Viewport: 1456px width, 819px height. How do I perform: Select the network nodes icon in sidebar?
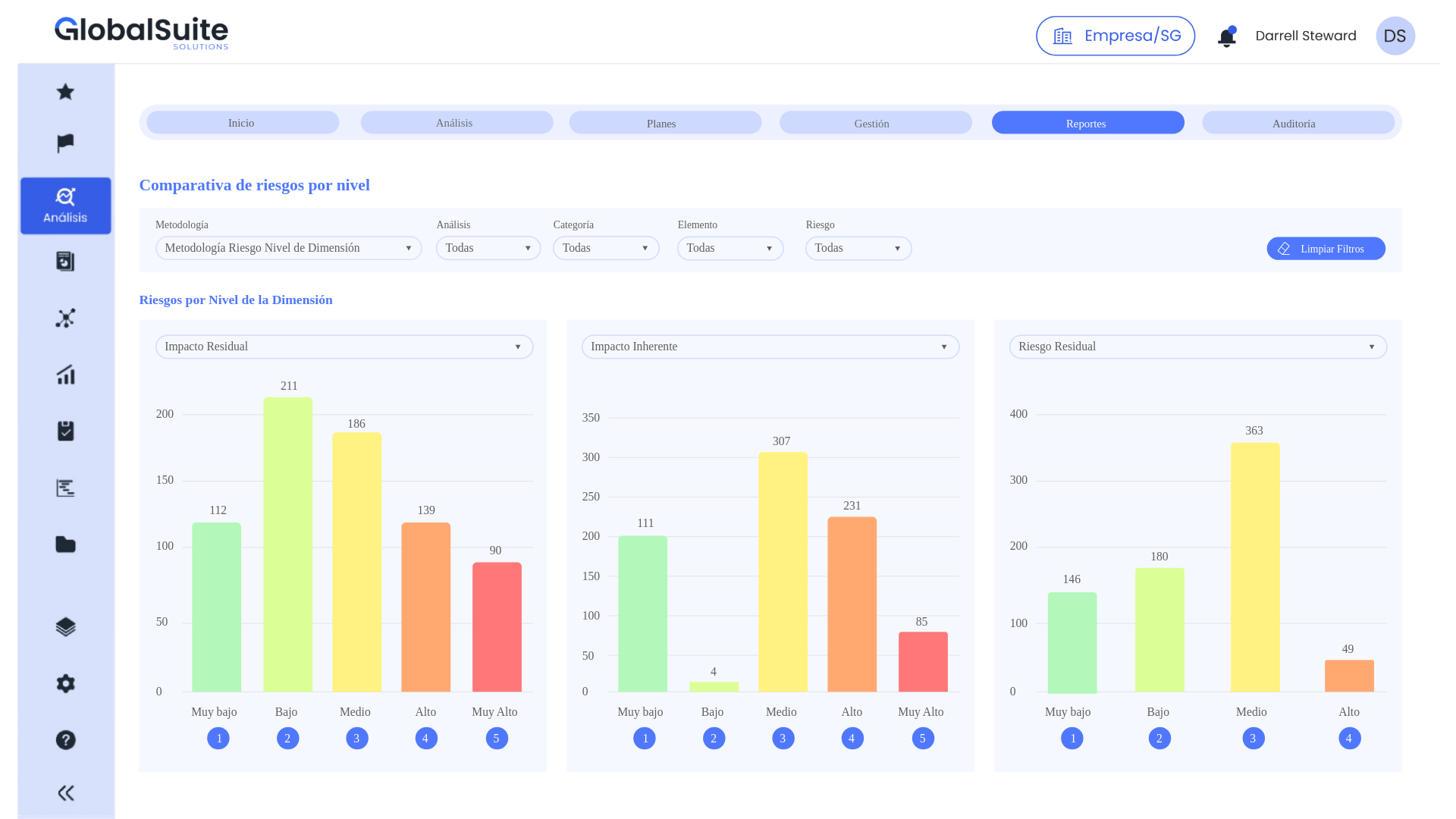pyautogui.click(x=65, y=318)
